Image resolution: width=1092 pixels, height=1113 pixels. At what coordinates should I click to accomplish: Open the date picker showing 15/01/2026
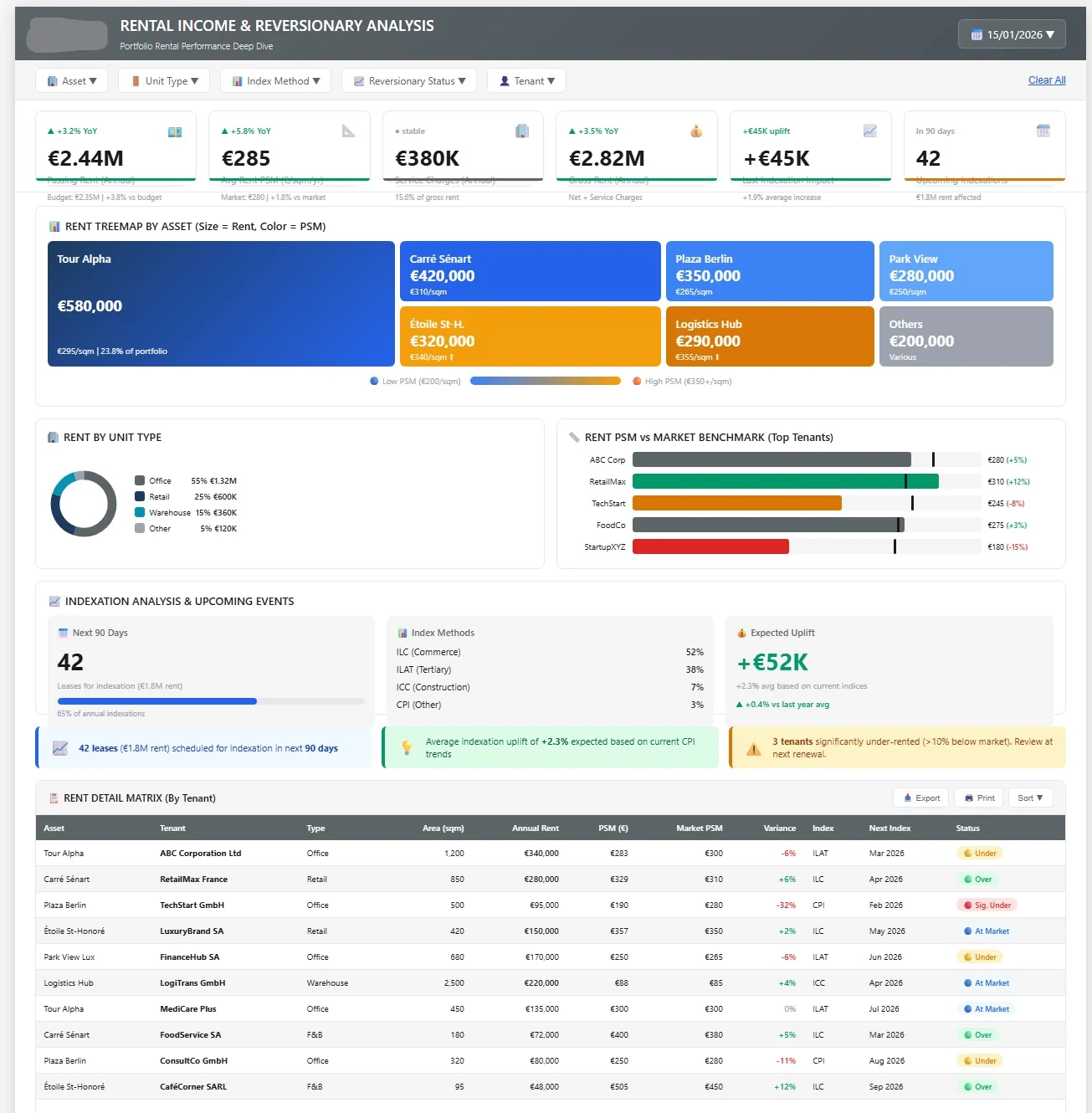pos(1011,33)
